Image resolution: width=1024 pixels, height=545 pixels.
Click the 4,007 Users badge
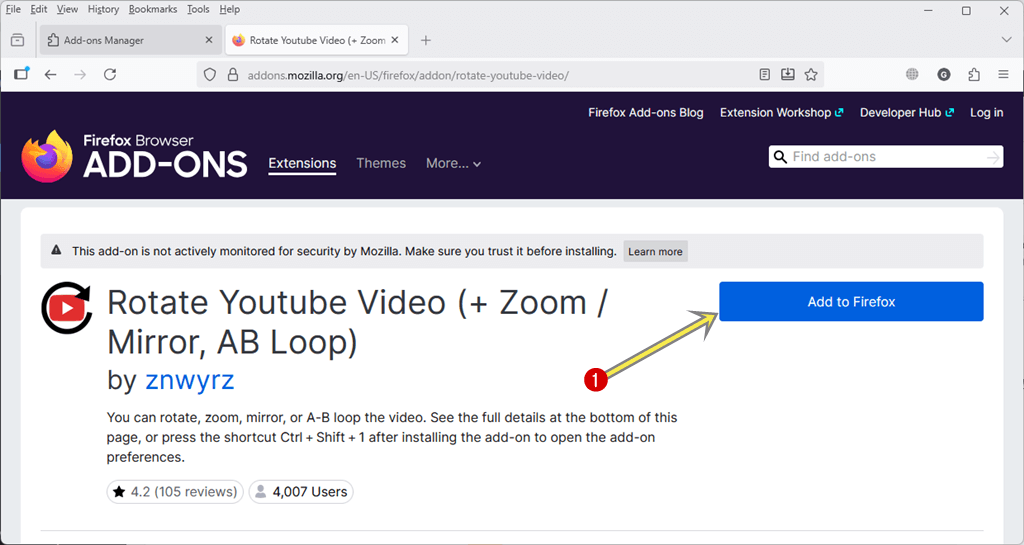tap(301, 491)
